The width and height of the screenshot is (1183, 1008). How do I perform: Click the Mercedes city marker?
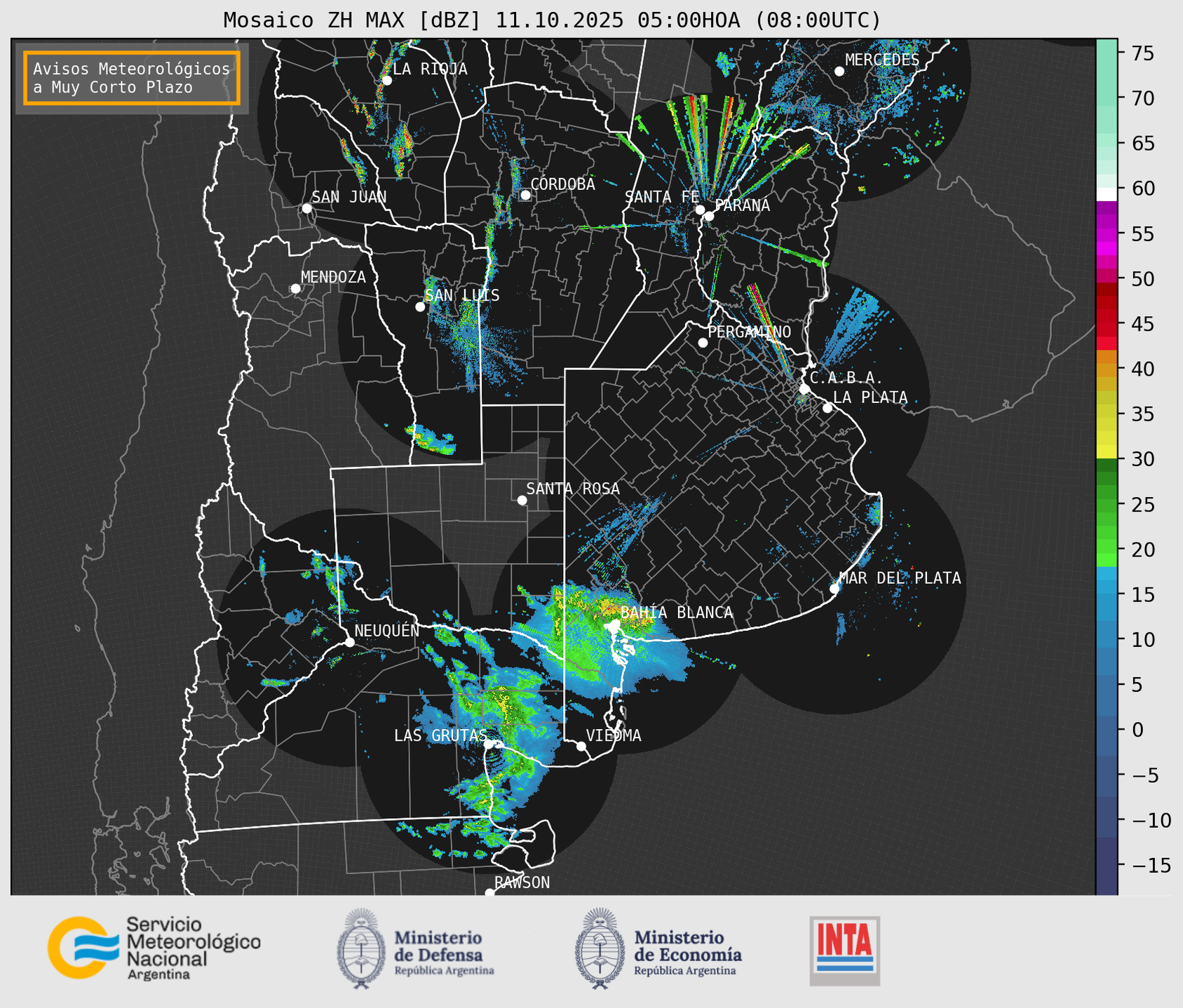tap(839, 71)
